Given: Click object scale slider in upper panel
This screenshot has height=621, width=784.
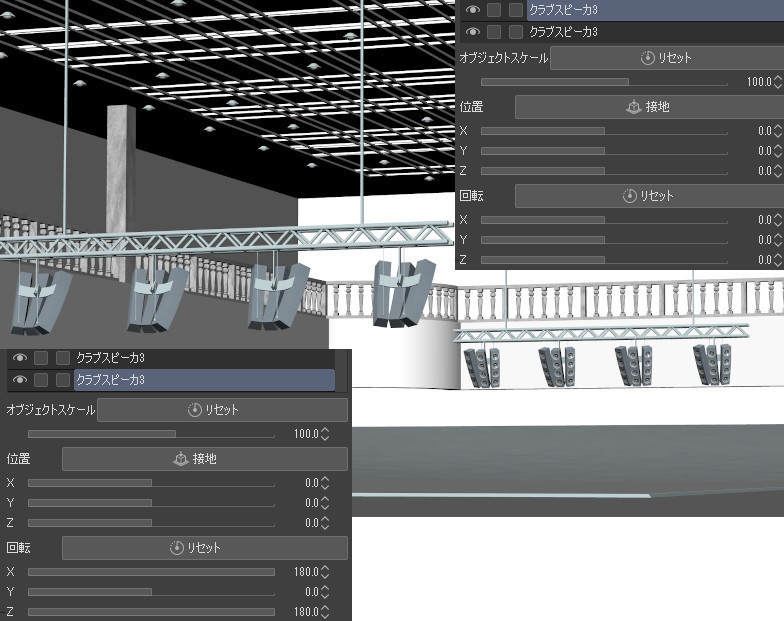Looking at the screenshot, I should [x=604, y=82].
